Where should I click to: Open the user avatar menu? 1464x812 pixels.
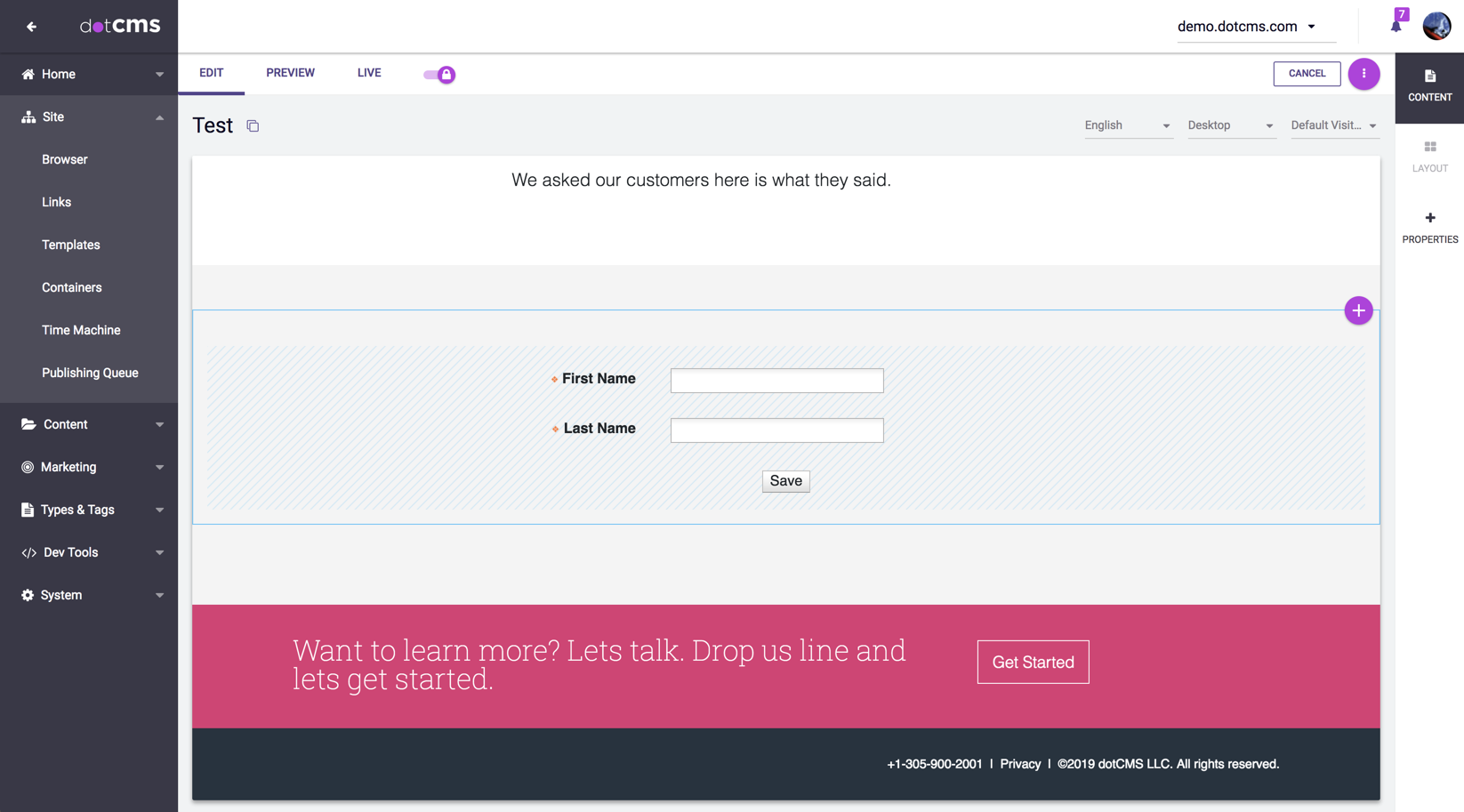1436,26
